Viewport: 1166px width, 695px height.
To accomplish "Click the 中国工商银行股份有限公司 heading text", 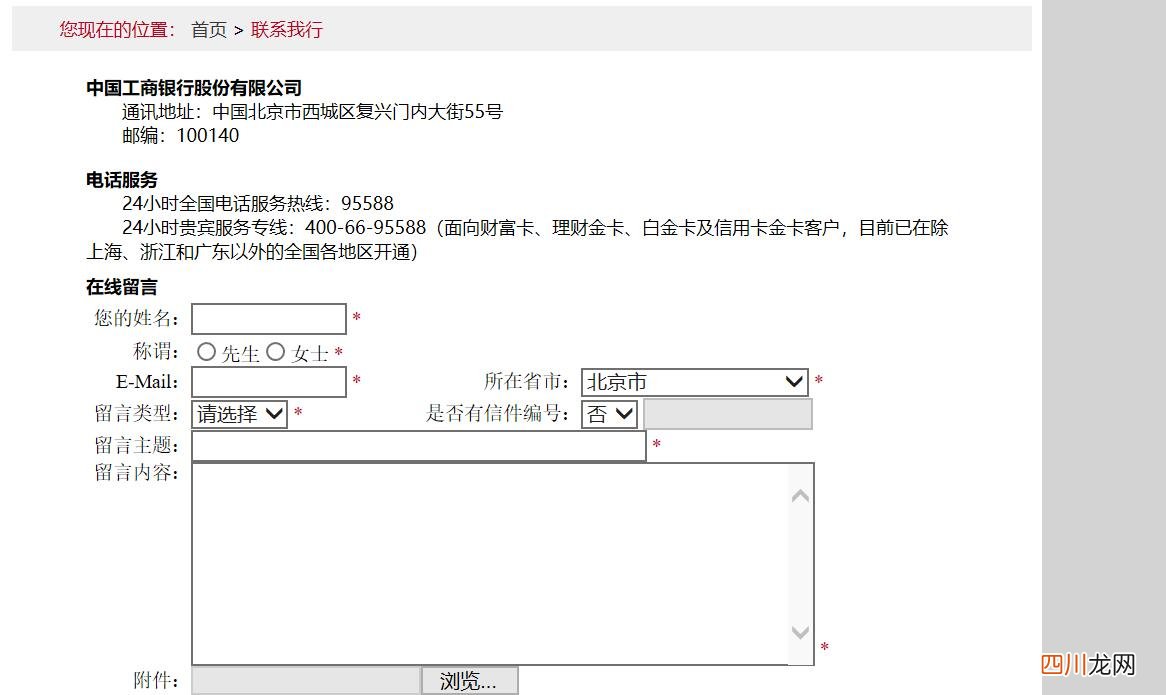I will (x=194, y=88).
